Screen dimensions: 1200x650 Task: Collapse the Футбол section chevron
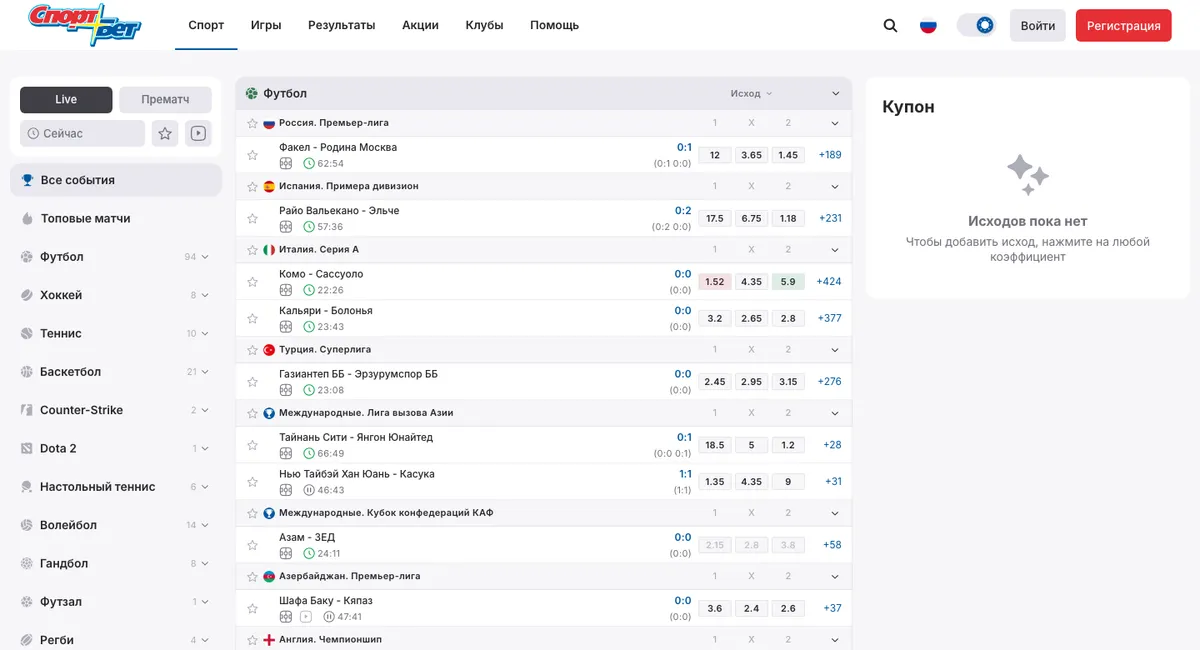[836, 93]
